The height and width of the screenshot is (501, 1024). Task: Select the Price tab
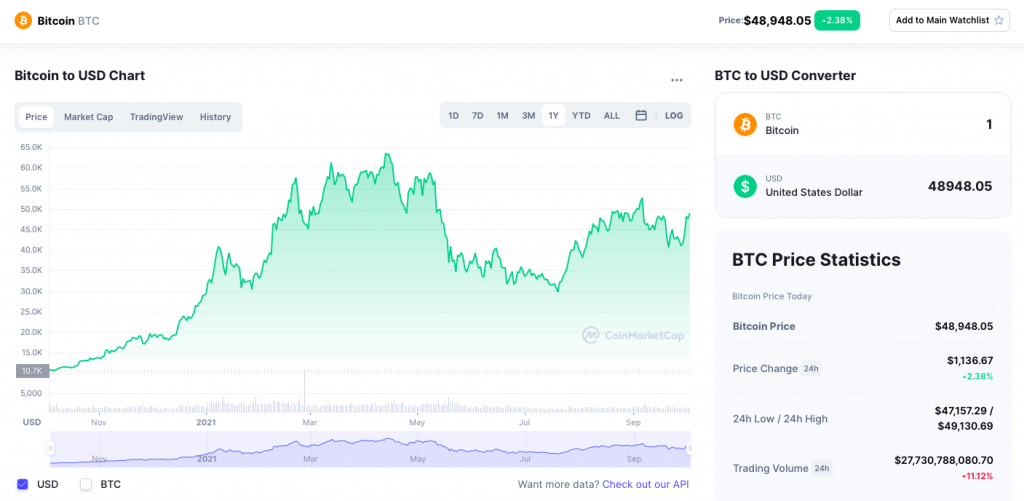tap(37, 117)
